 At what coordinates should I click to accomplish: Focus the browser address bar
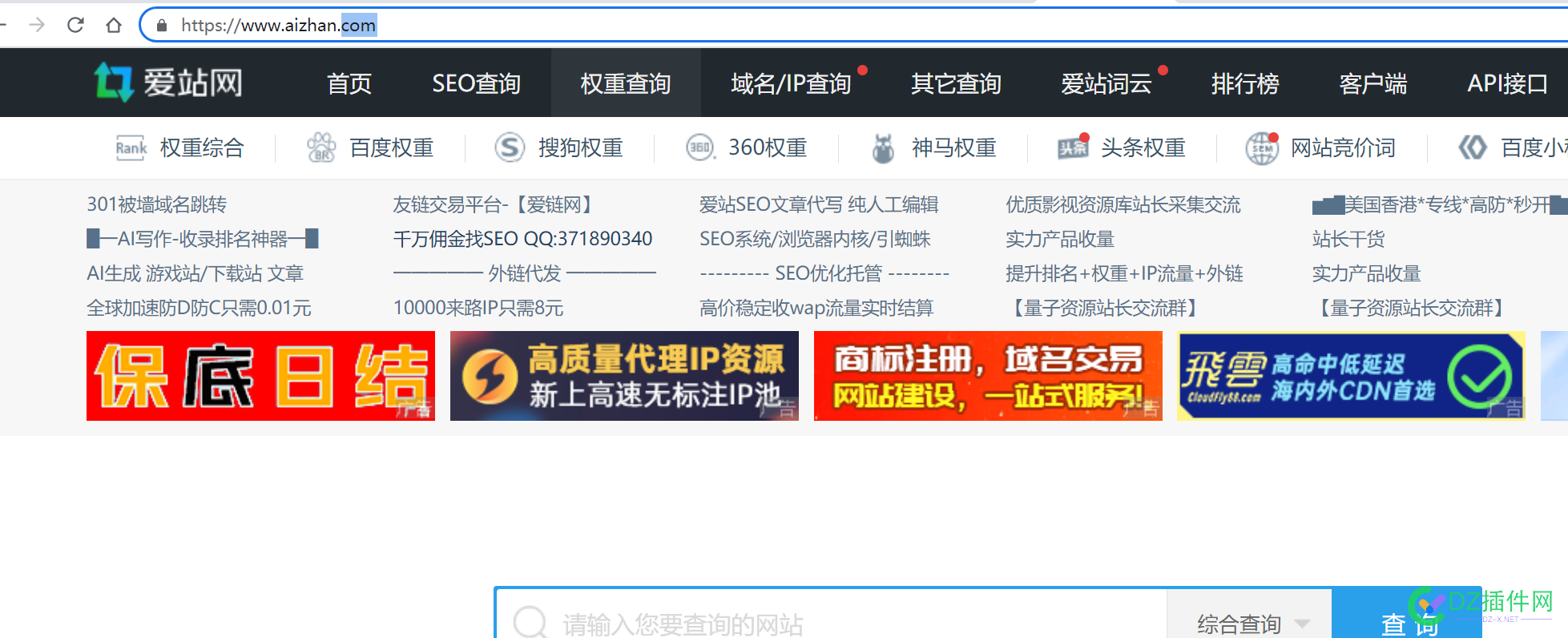tap(853, 25)
